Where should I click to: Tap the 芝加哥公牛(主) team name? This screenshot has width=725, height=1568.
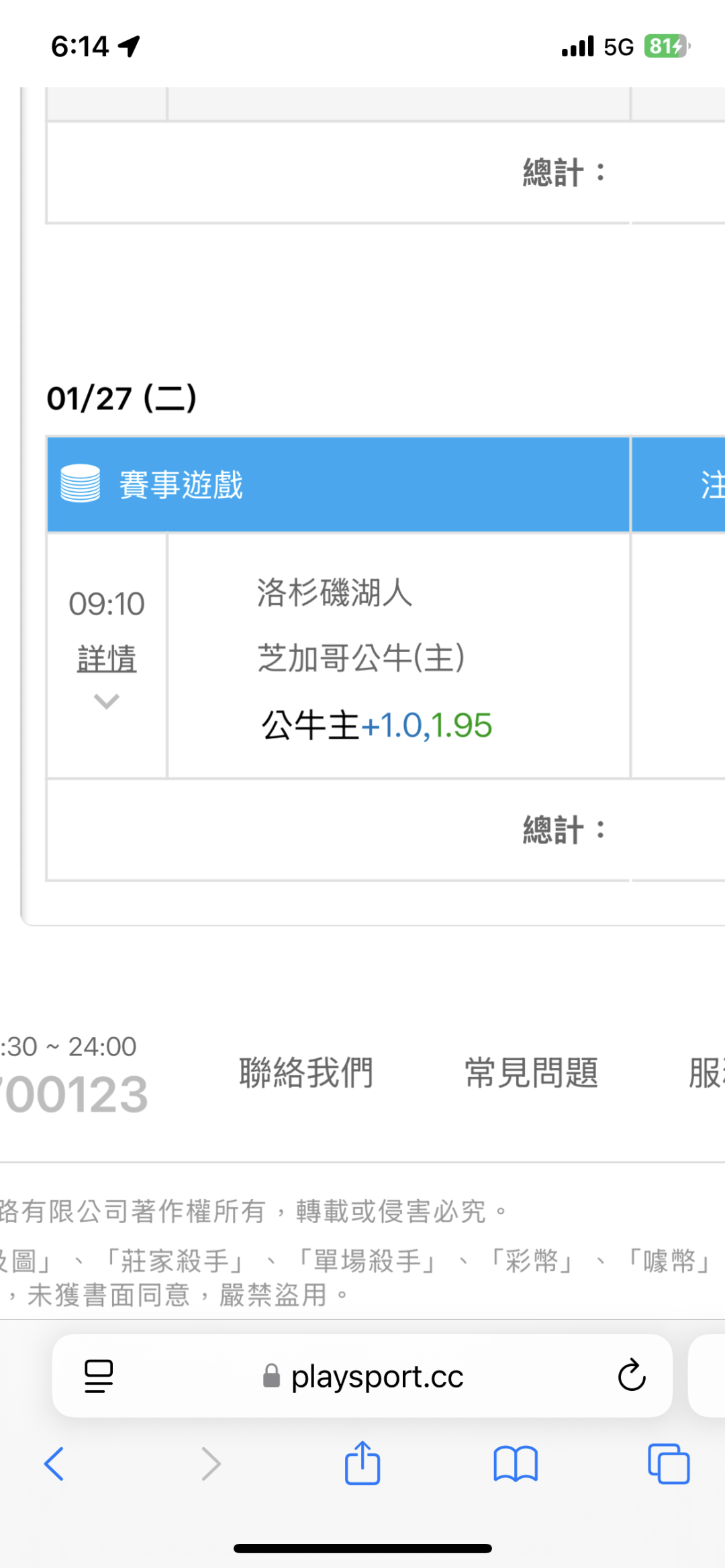(361, 658)
